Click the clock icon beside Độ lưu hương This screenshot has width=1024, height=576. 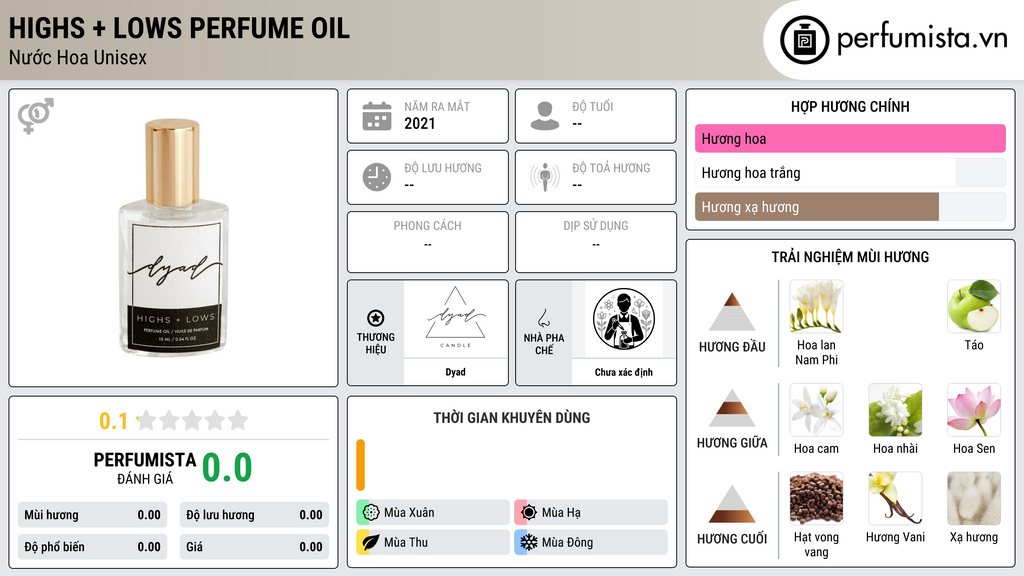(377, 177)
